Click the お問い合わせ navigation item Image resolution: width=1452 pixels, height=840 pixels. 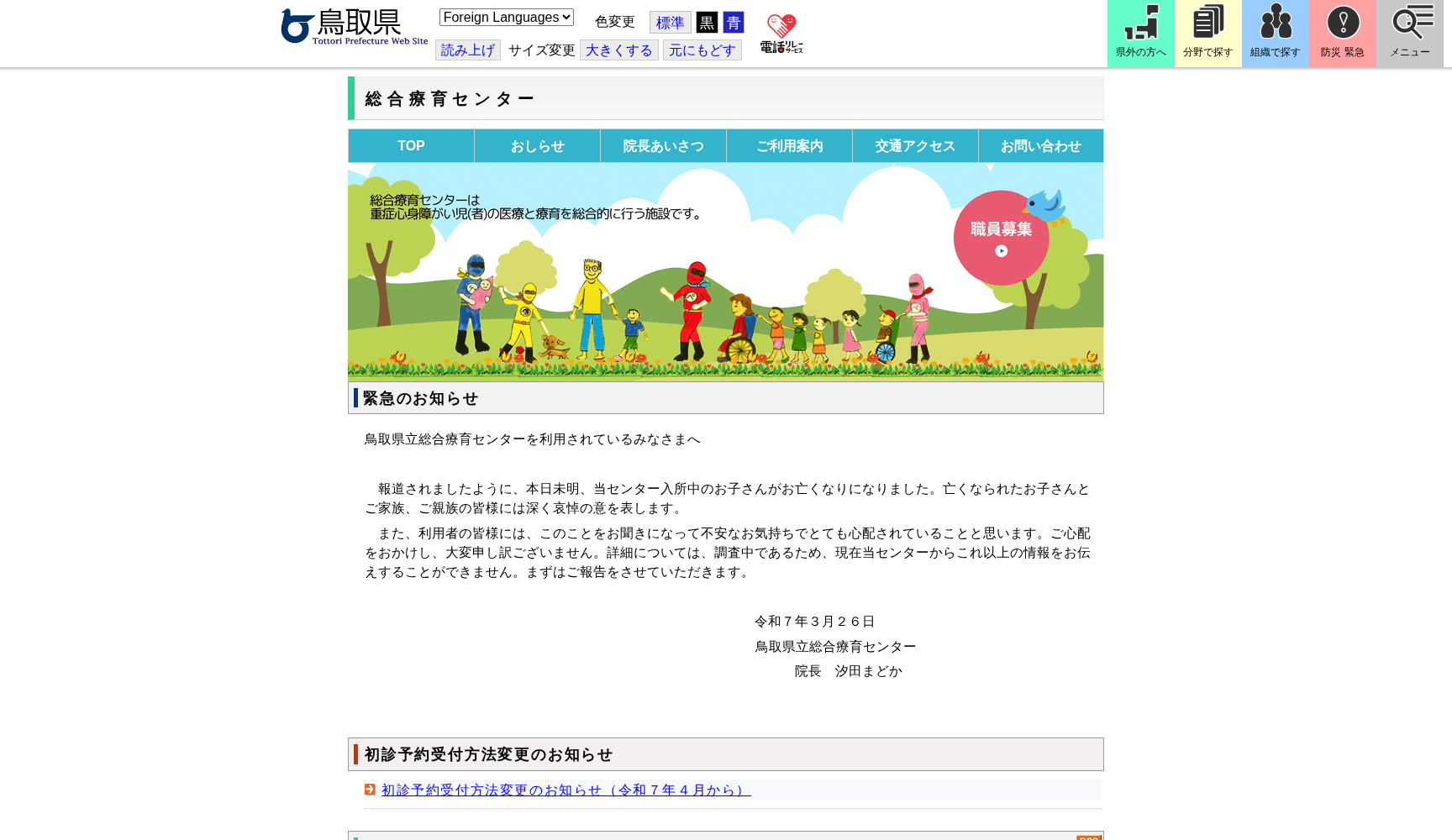click(x=1040, y=145)
